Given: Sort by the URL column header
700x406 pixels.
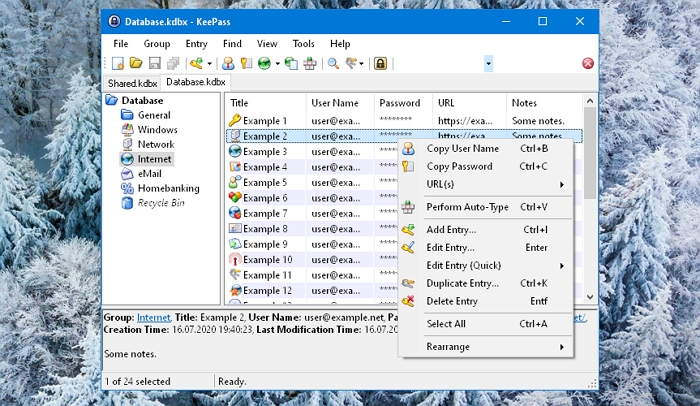Looking at the screenshot, I should (x=470, y=103).
